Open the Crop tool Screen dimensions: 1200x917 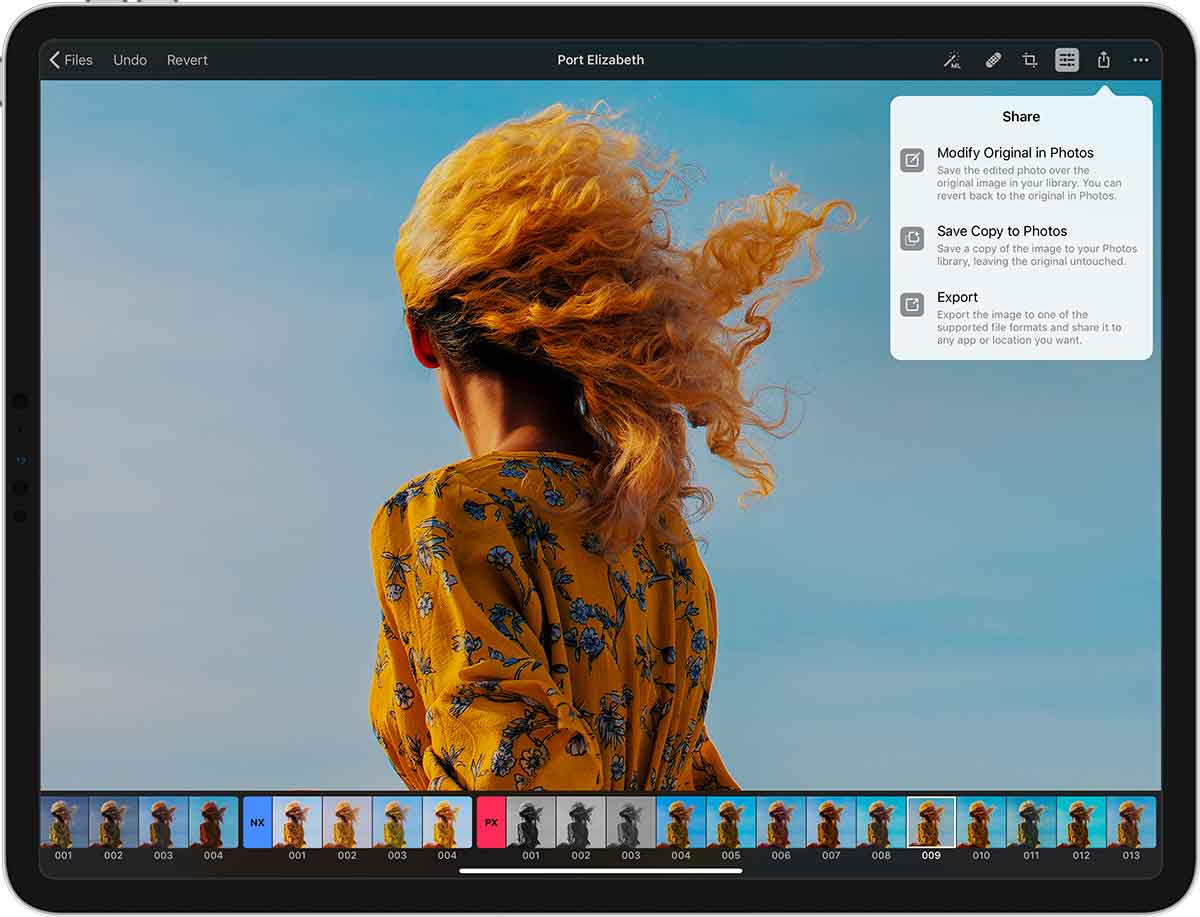click(x=1030, y=61)
